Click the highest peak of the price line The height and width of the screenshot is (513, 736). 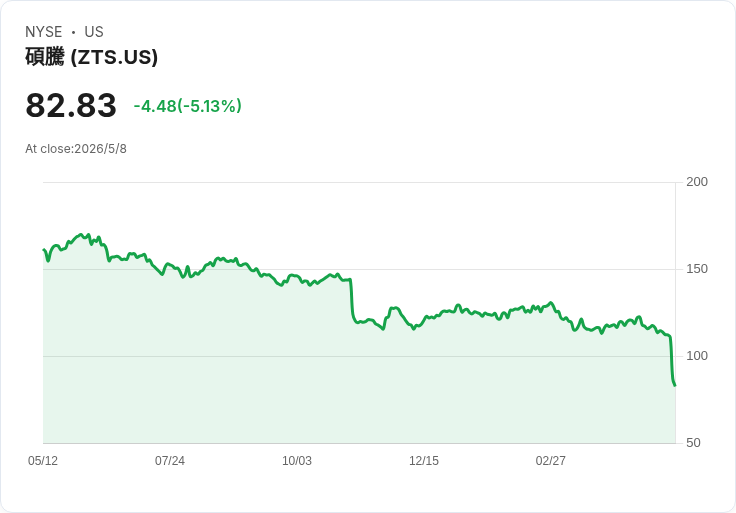click(81, 234)
